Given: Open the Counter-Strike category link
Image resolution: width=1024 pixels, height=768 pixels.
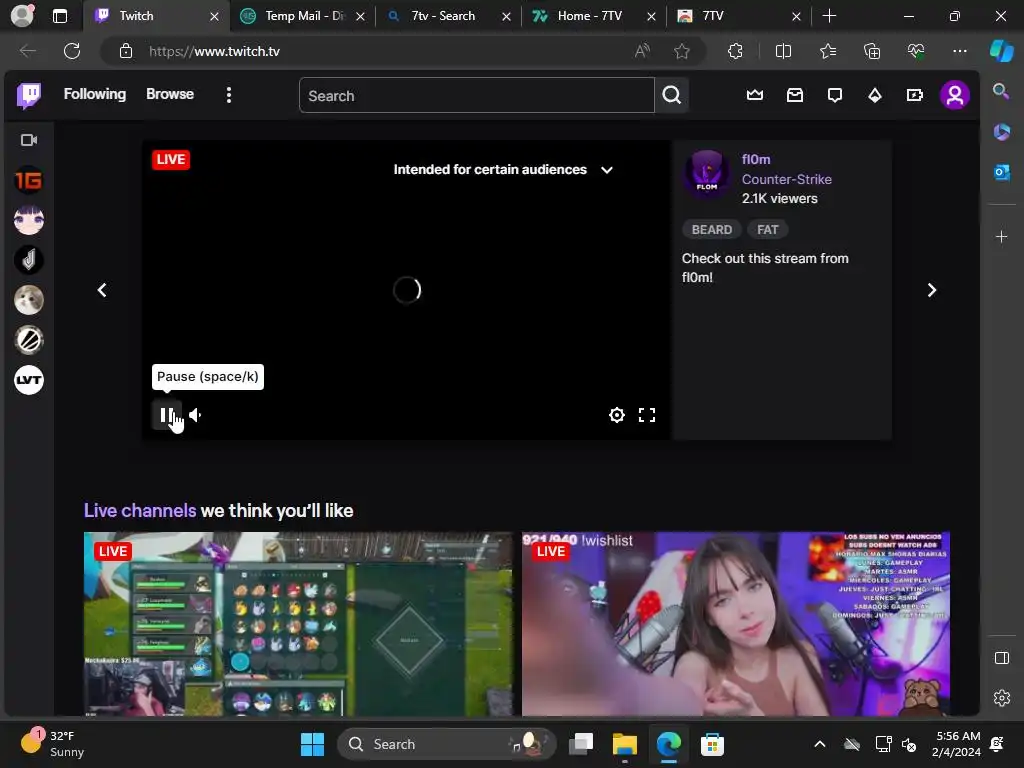Looking at the screenshot, I should [786, 179].
